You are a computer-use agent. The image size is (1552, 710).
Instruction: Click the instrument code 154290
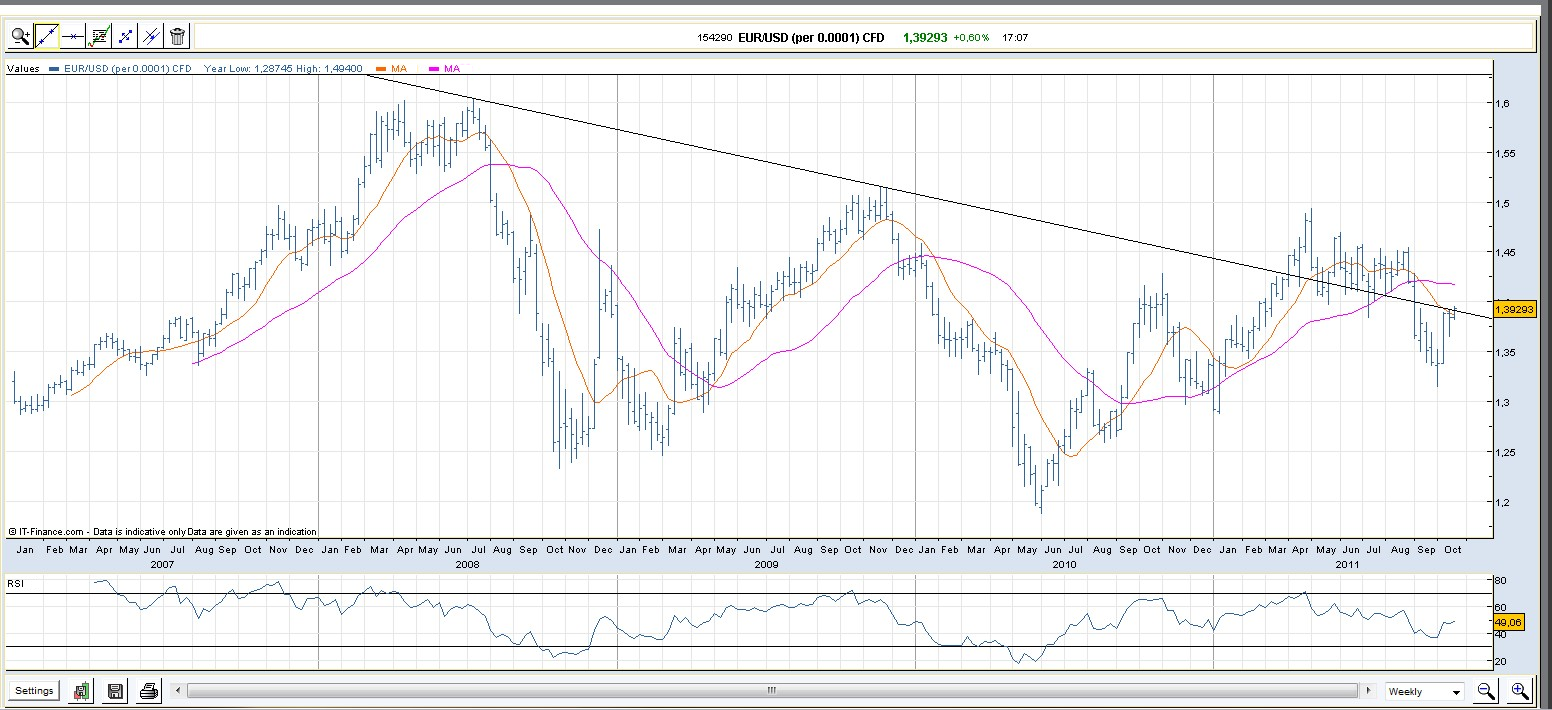[x=715, y=38]
